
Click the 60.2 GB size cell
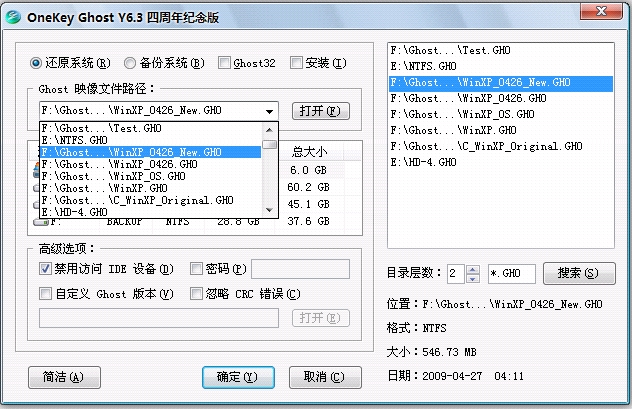(x=308, y=187)
